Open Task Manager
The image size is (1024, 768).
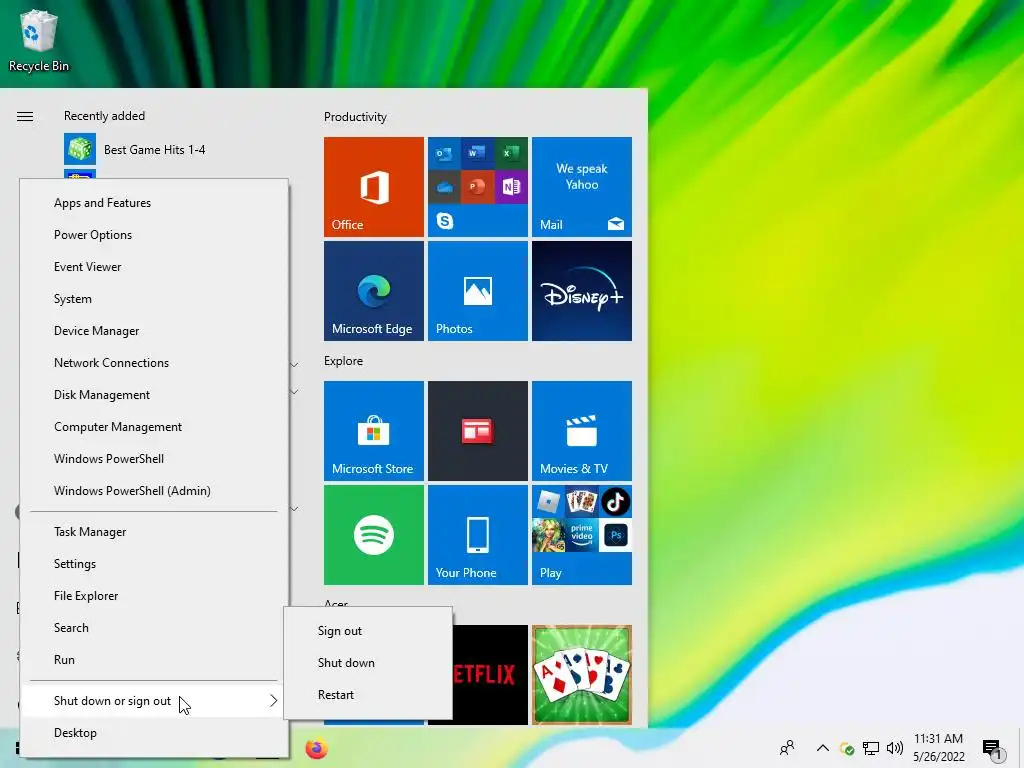coord(154,532)
